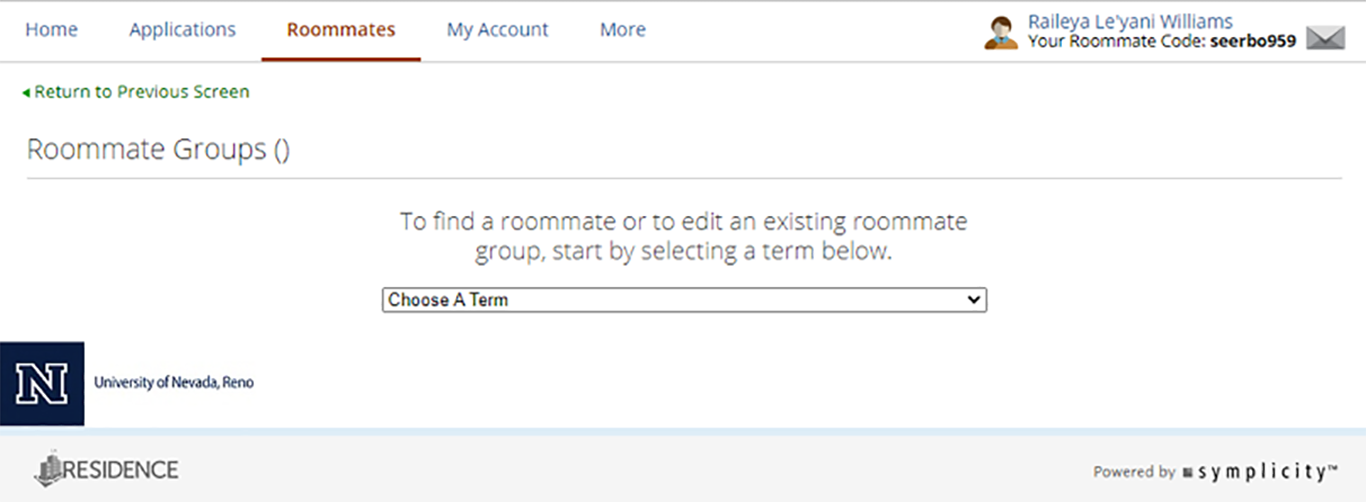
Task: Click the RESIDENCE wordmark
Action: click(x=122, y=470)
